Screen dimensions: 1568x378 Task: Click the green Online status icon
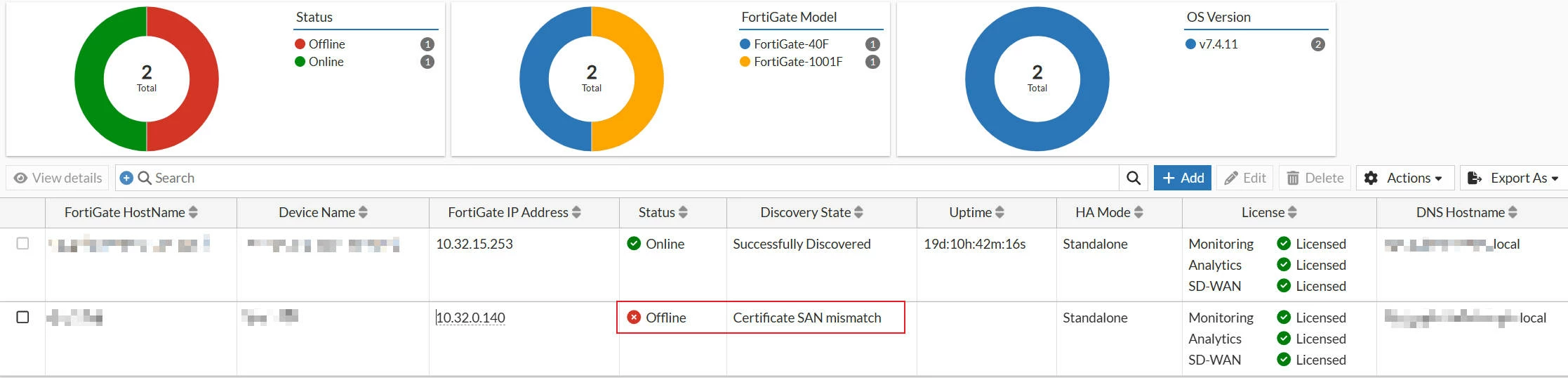click(634, 244)
